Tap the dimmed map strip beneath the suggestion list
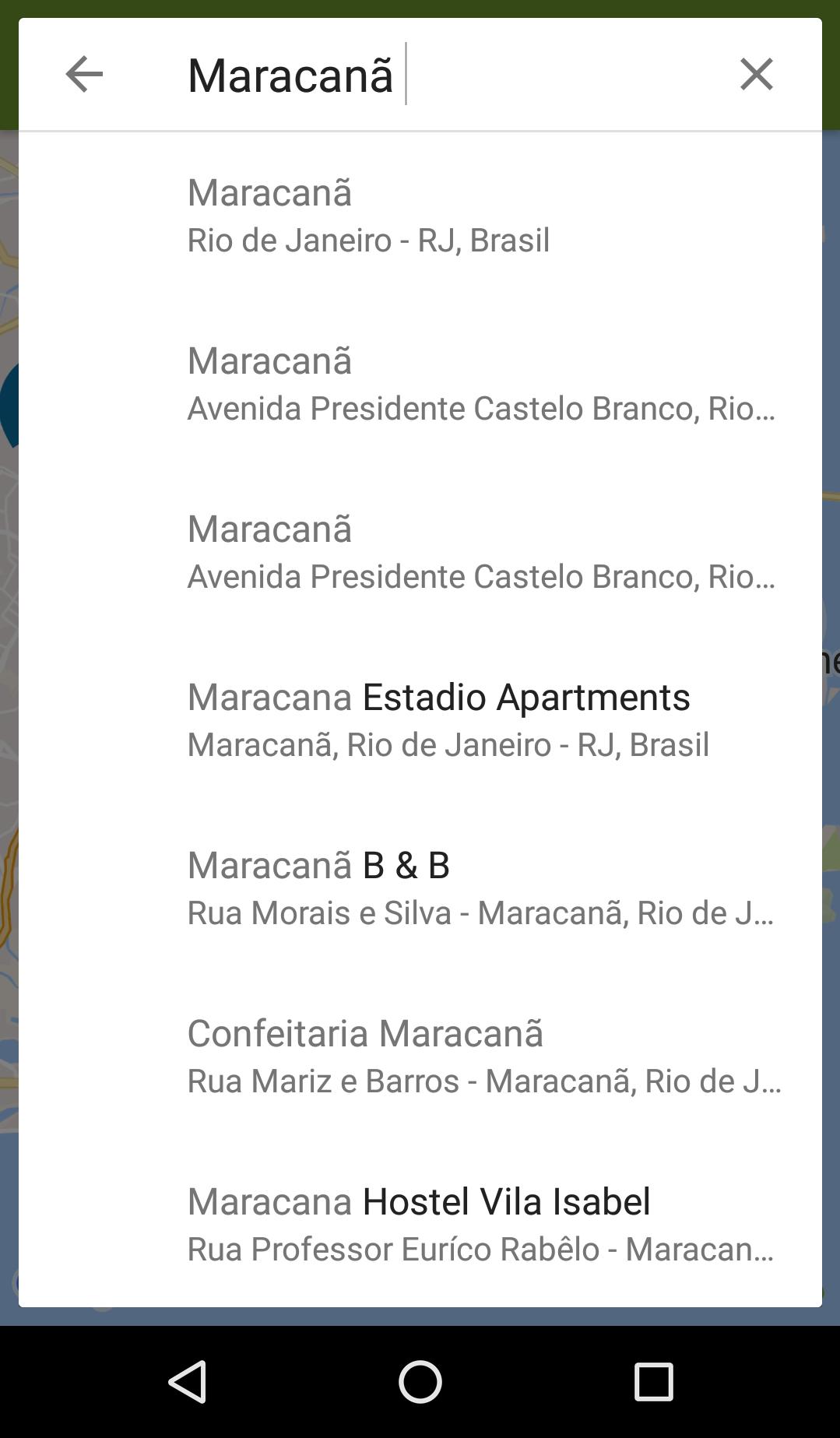 click(420, 1317)
